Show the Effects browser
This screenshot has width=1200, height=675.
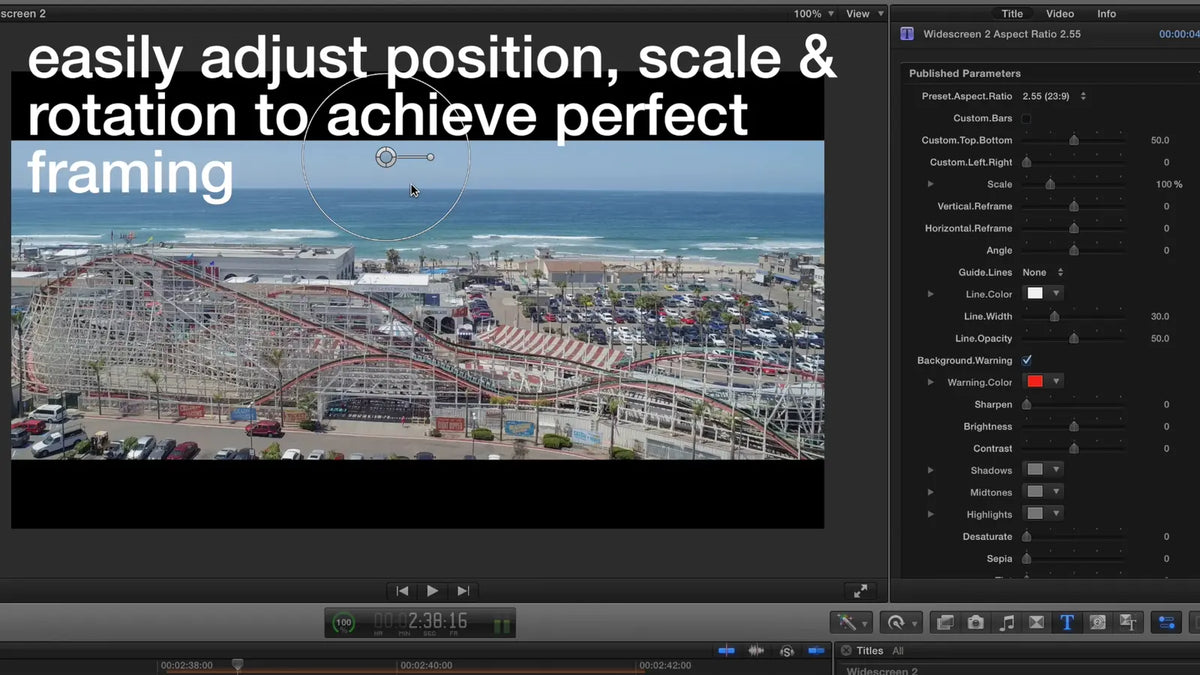click(944, 622)
